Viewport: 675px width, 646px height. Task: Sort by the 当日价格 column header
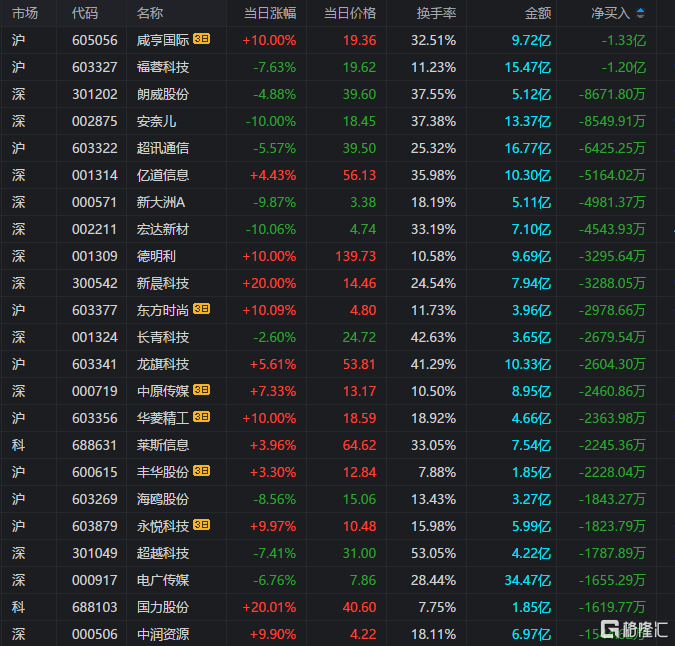click(x=350, y=13)
